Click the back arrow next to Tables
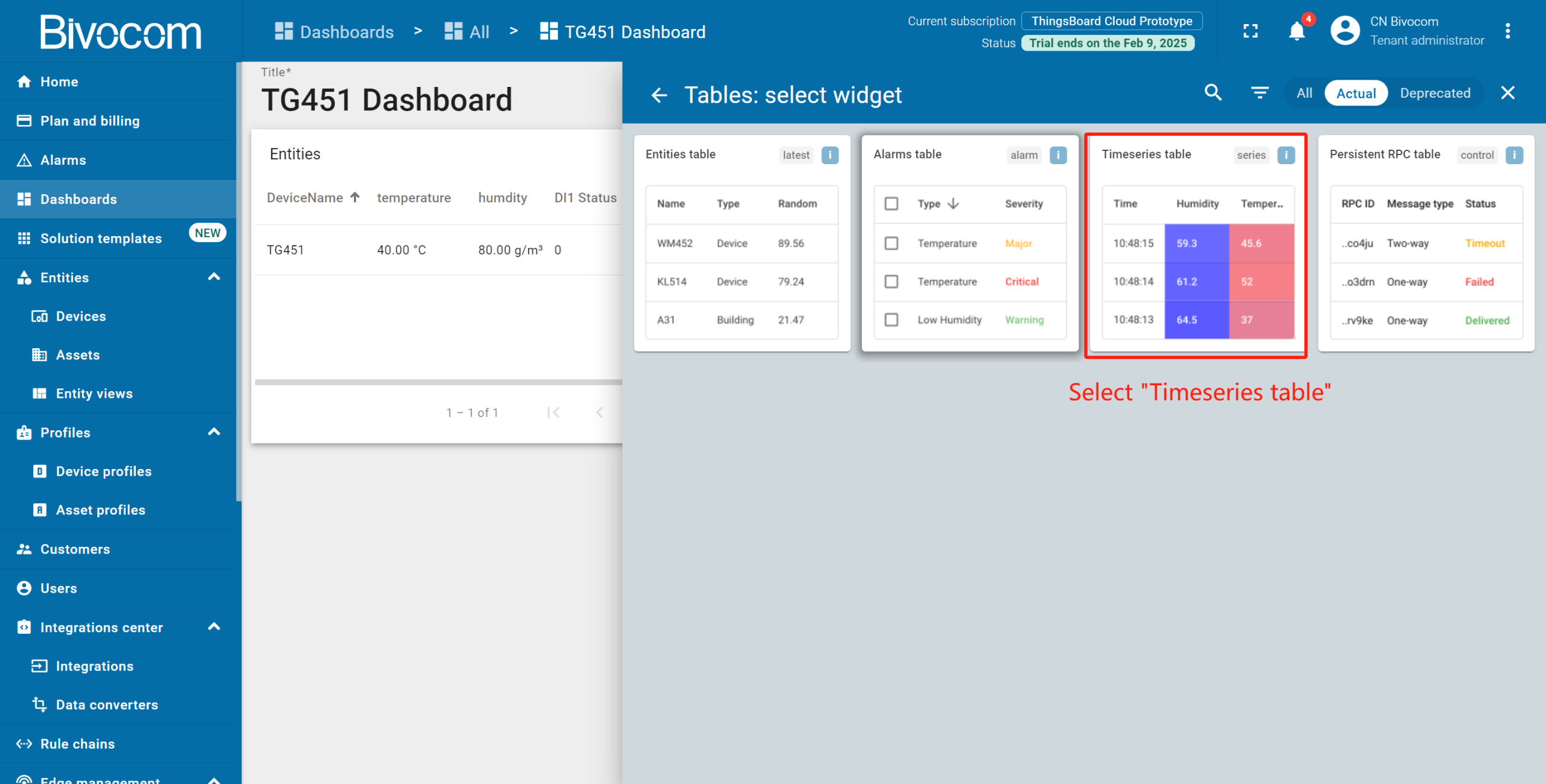Screen dimensions: 1546x784 659,95
